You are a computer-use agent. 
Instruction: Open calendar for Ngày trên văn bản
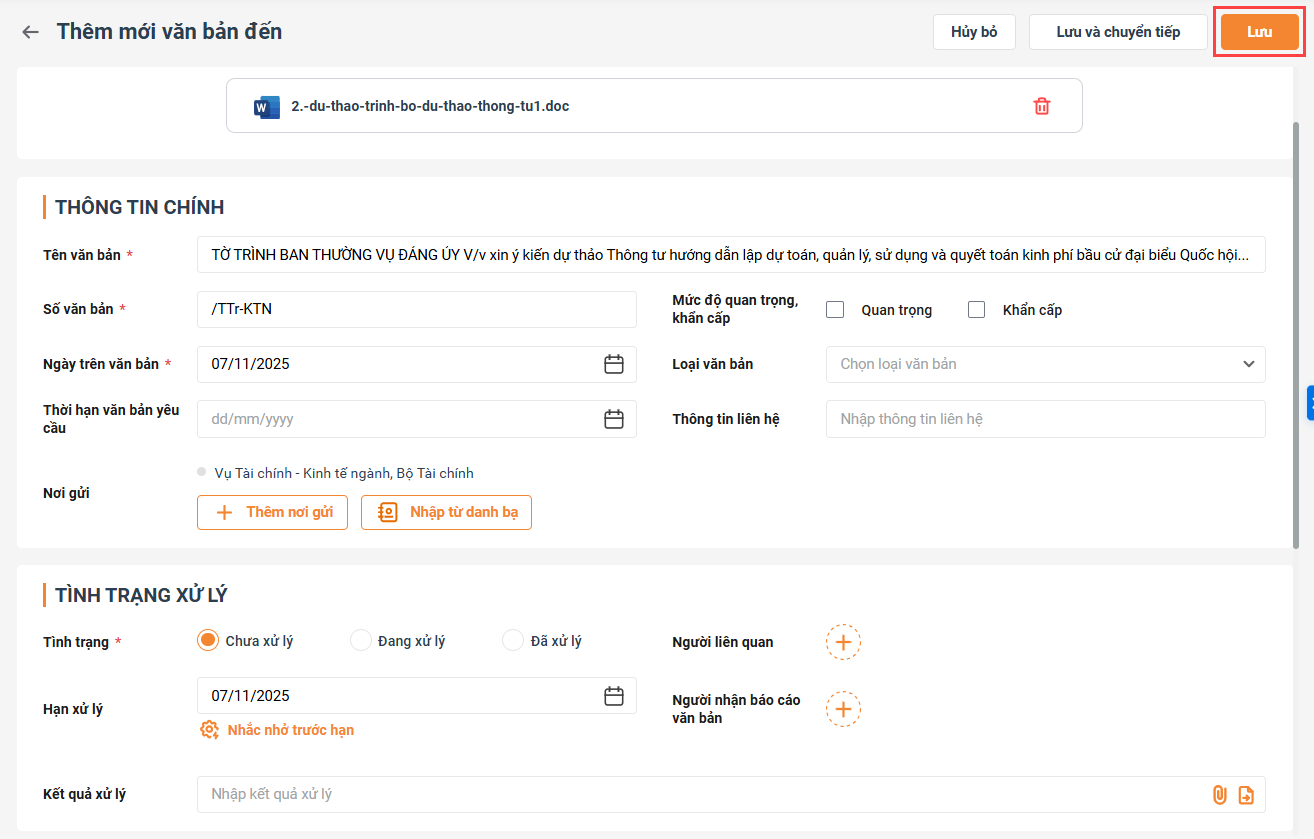(x=614, y=364)
